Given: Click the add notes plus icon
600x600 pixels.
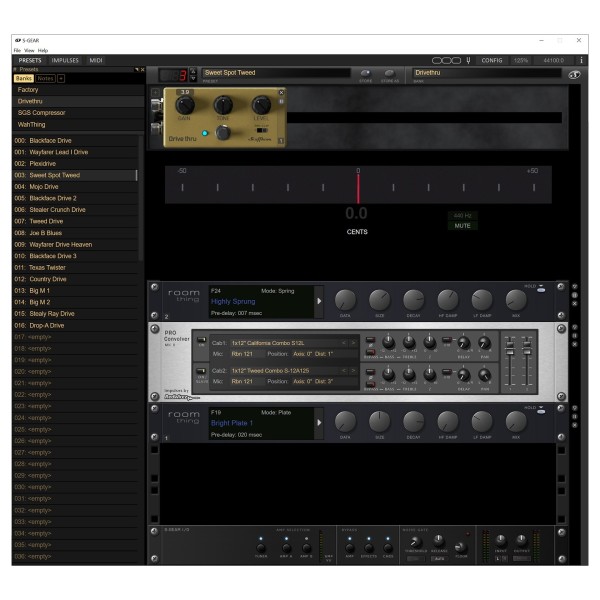Looking at the screenshot, I should click(61, 78).
